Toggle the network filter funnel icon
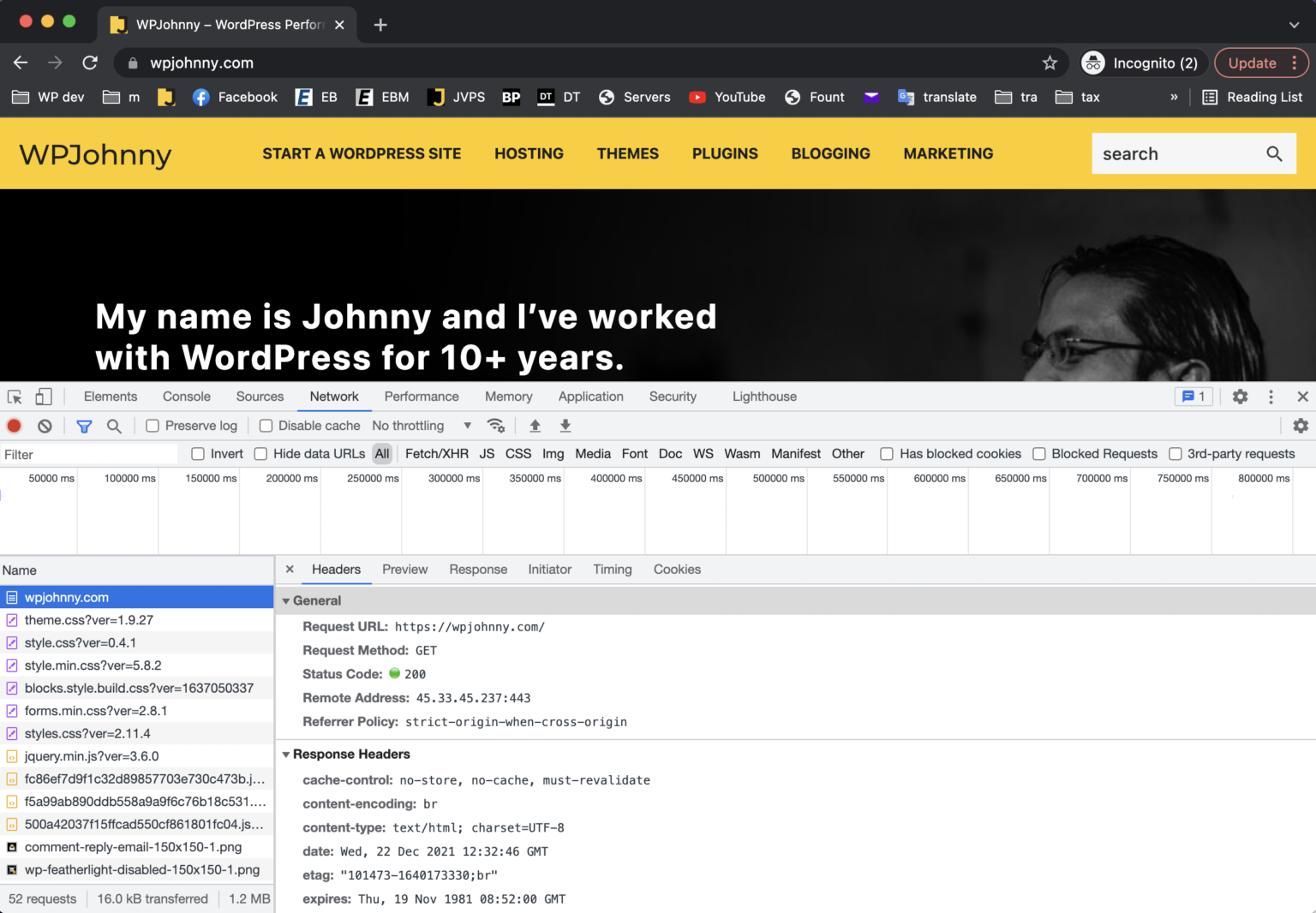The width and height of the screenshot is (1316, 913). tap(84, 426)
